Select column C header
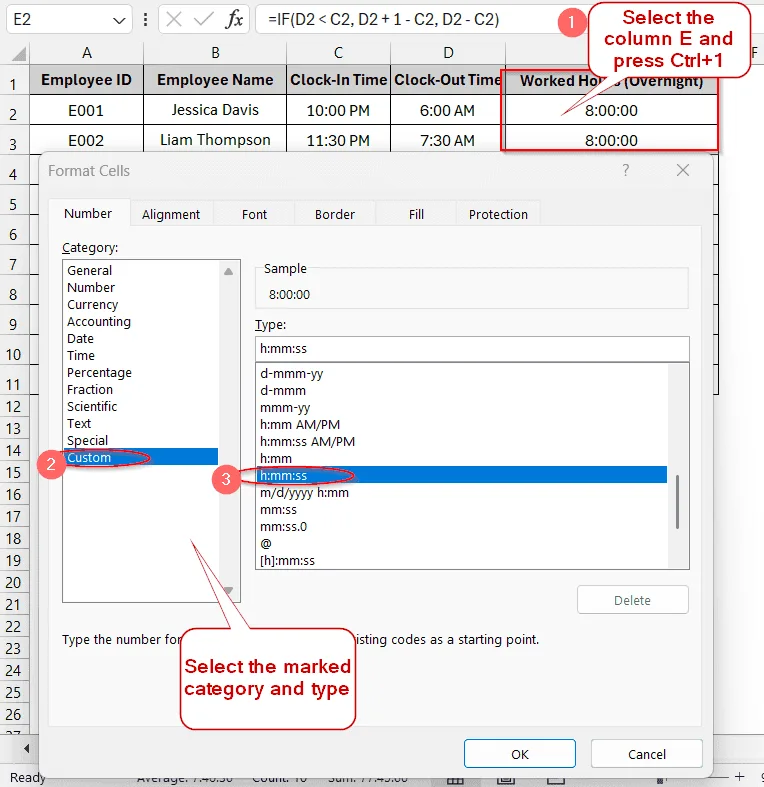Screen dimensions: 764x787 (x=338, y=53)
